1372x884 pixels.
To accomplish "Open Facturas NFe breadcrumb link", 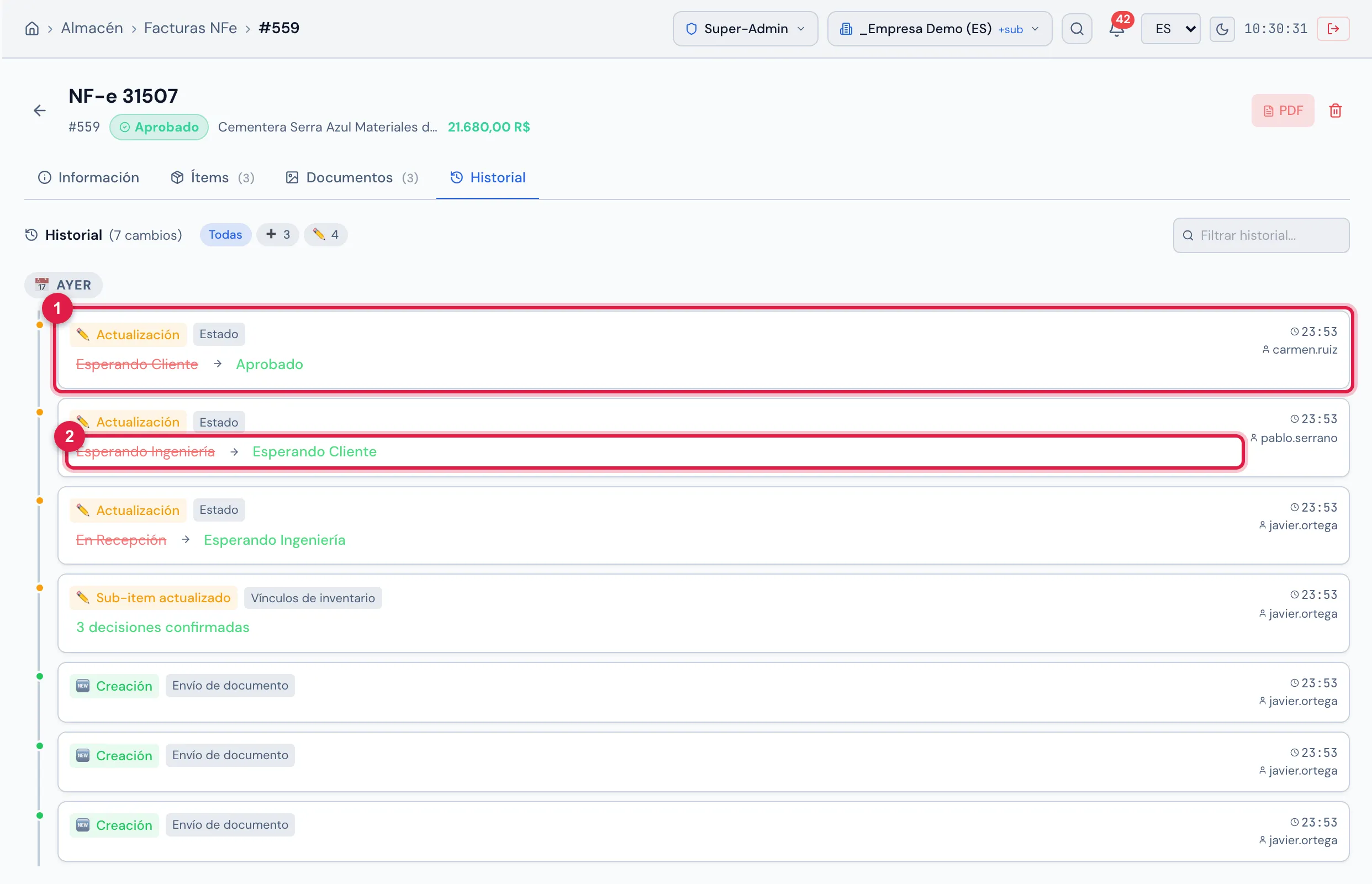I will point(191,28).
